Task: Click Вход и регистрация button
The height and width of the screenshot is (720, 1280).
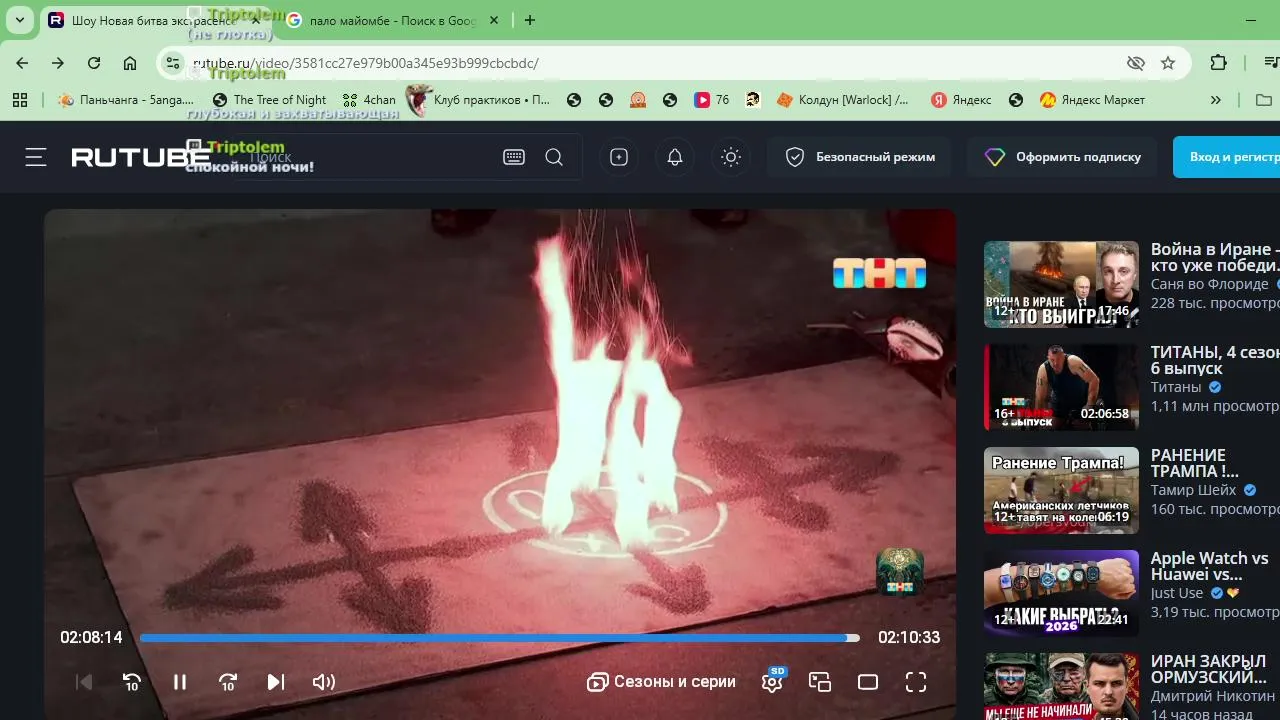Action: coord(1227,157)
